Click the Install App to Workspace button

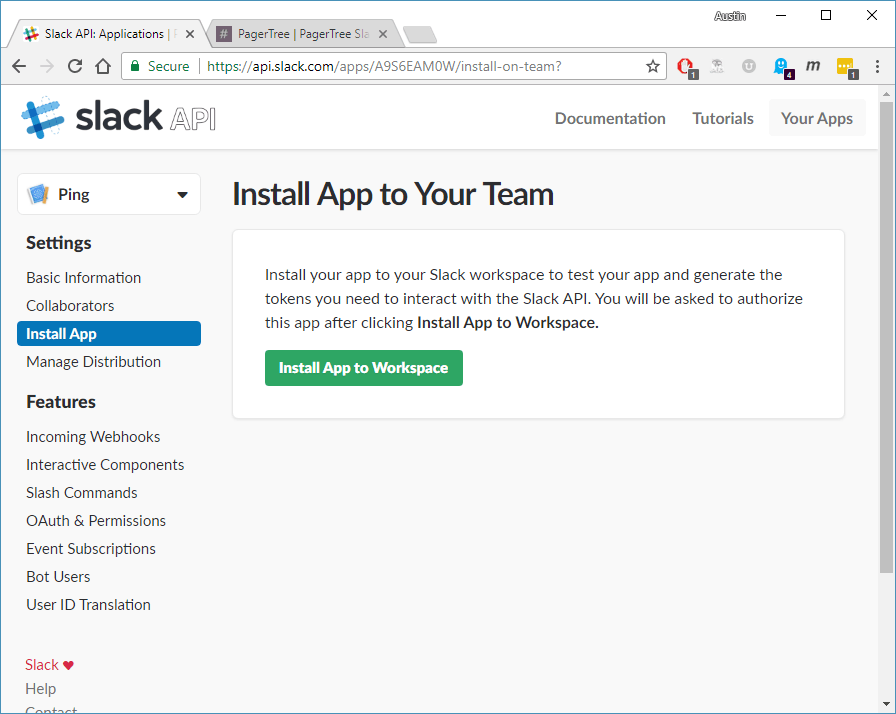(x=363, y=368)
